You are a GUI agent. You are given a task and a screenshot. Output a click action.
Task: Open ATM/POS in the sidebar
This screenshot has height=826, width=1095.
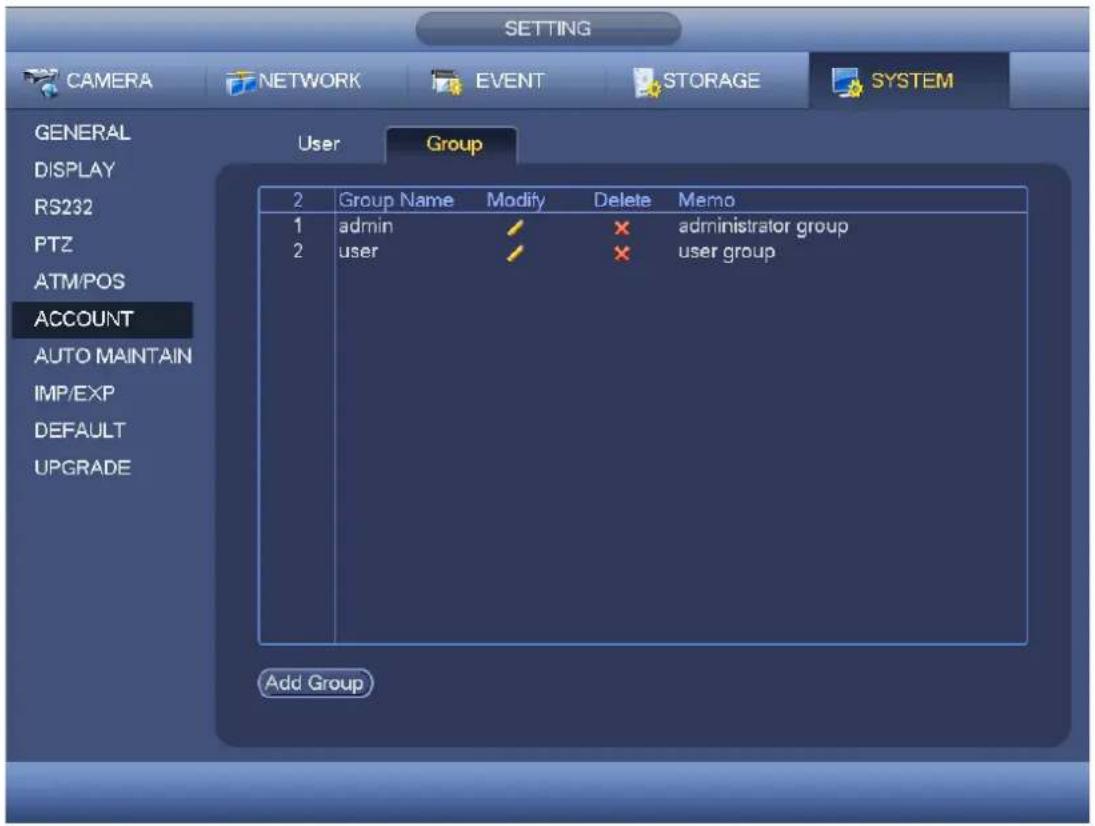(x=80, y=281)
